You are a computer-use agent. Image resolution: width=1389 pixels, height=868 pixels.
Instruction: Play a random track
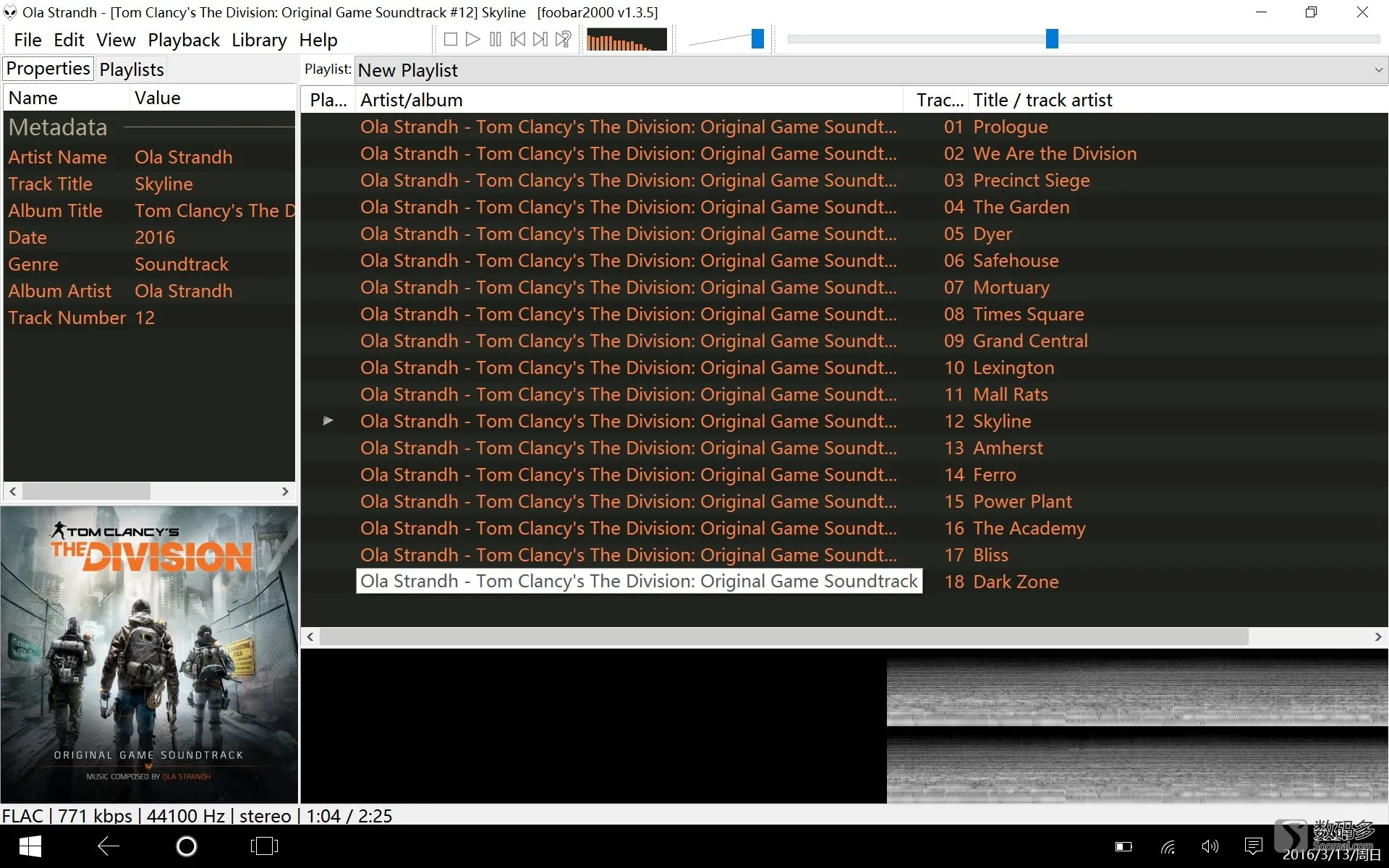click(x=563, y=39)
